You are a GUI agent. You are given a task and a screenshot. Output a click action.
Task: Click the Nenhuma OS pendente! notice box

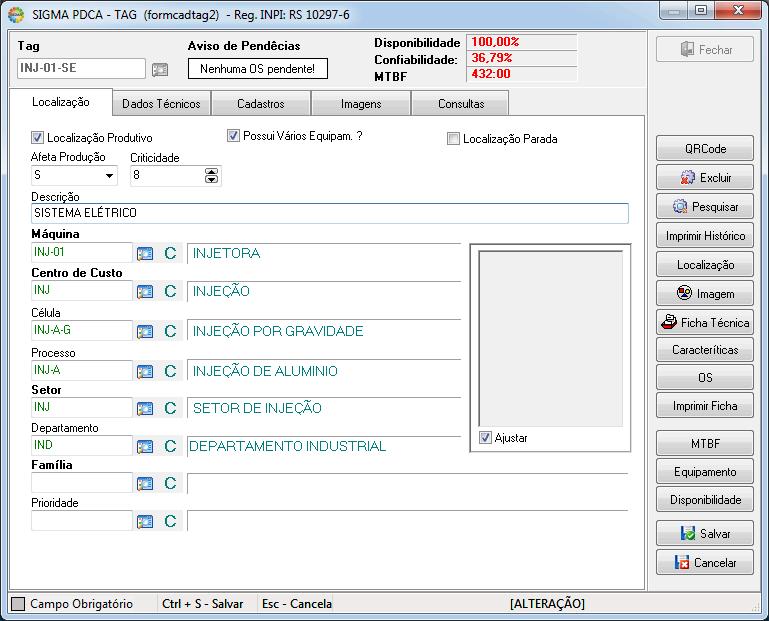257,69
